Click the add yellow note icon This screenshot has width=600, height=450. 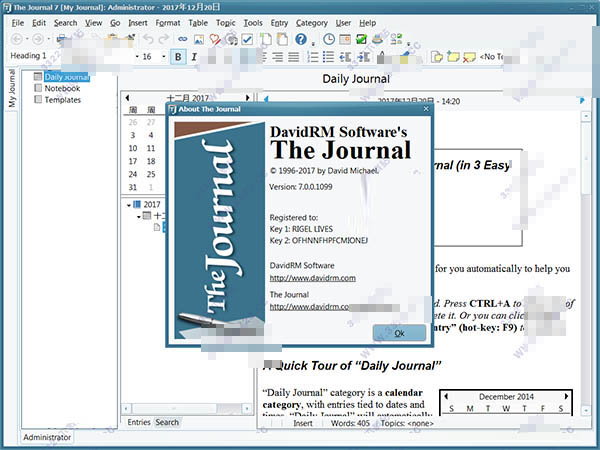[x=453, y=57]
